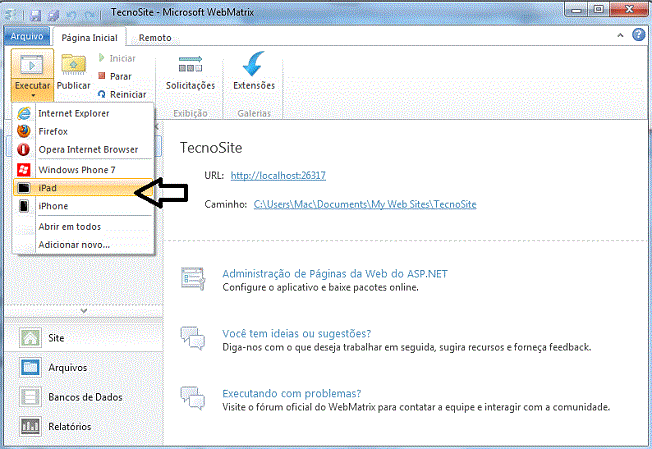Open the Site workspace
This screenshot has width=652, height=449.
coord(83,338)
